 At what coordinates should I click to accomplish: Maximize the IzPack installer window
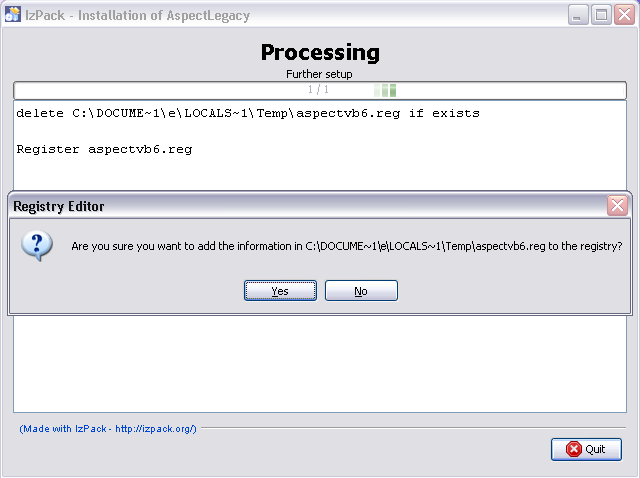601,15
